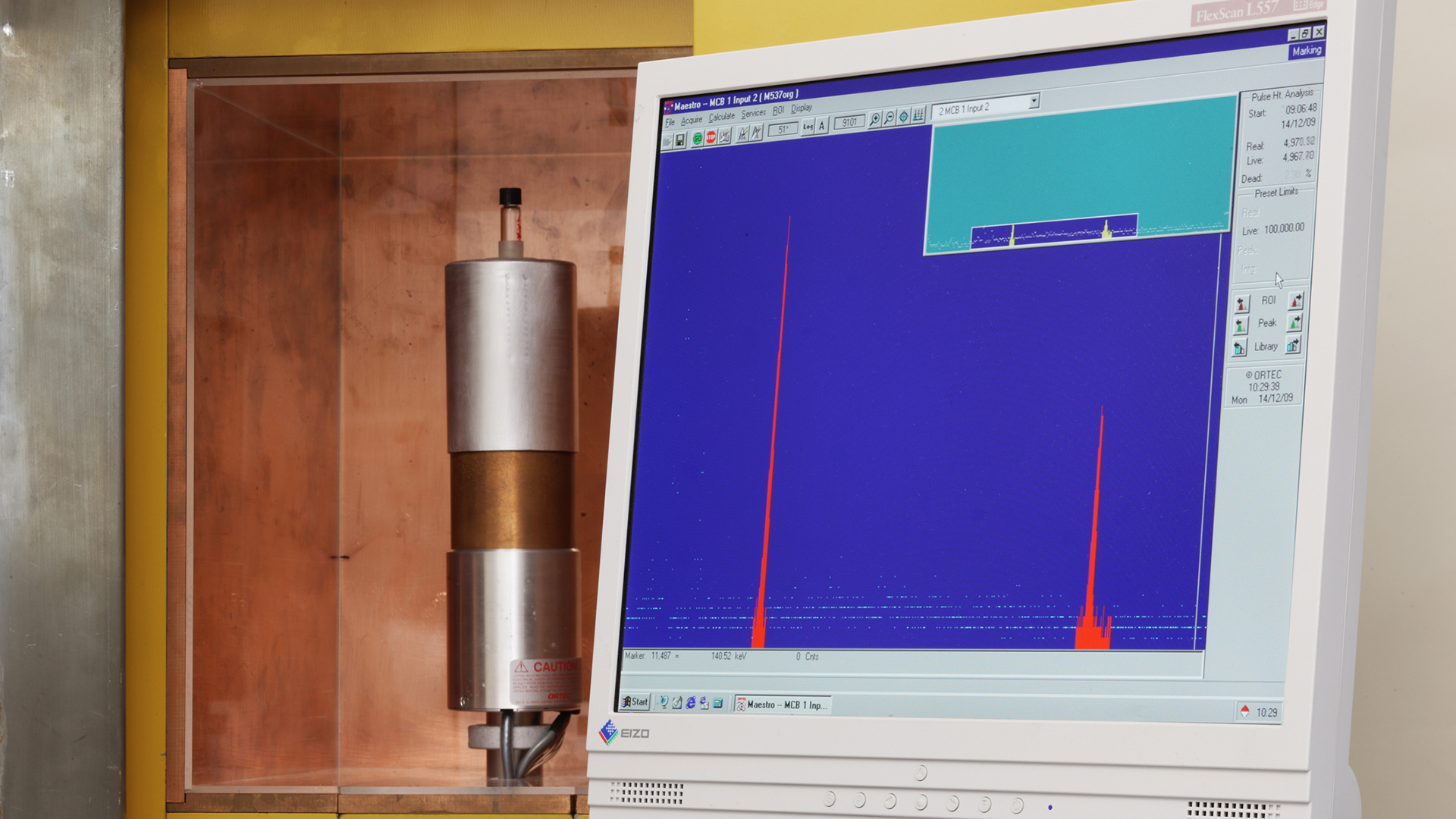Screen dimensions: 1456x819
Task: Toggle the auto vertical scale A button
Action: coord(822,126)
